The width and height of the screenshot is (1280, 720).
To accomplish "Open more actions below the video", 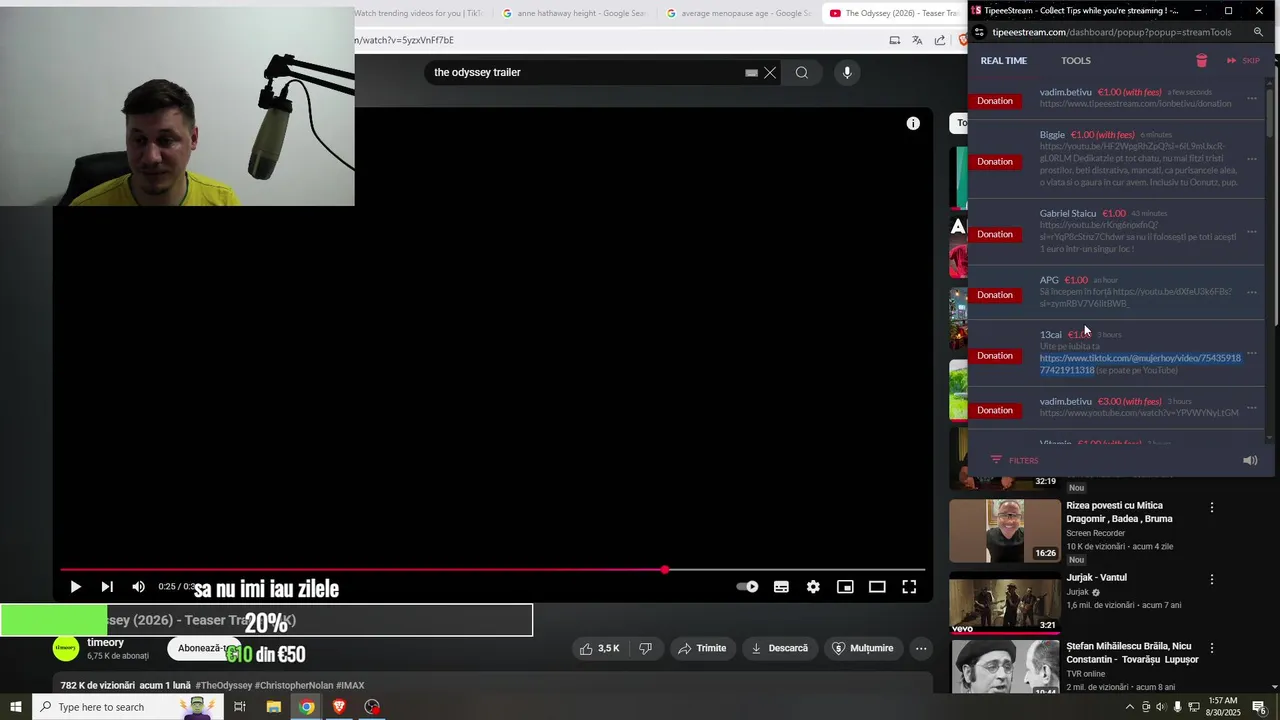I will 921,648.
